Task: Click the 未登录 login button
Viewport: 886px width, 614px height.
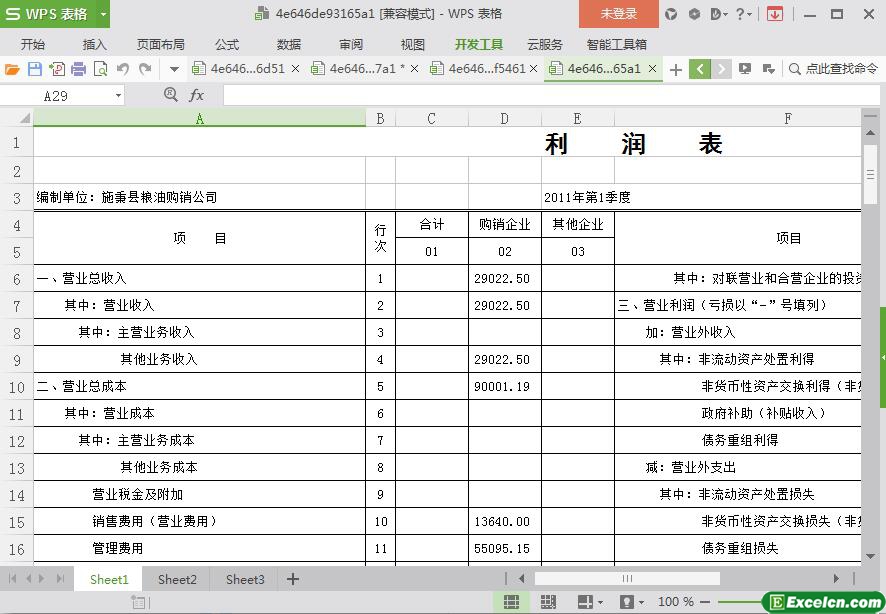Action: click(618, 14)
